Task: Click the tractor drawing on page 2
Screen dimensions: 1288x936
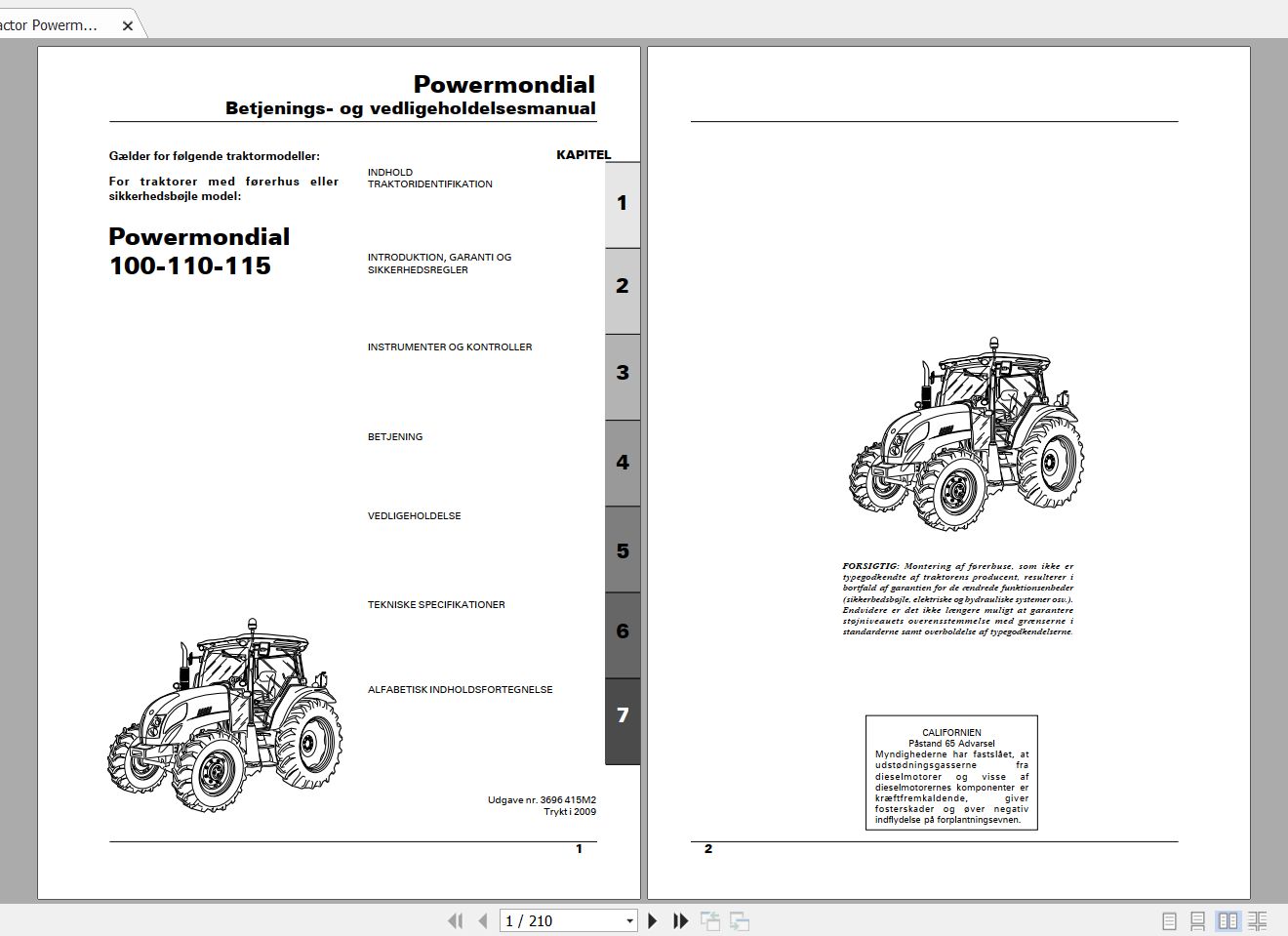Action: [966, 433]
